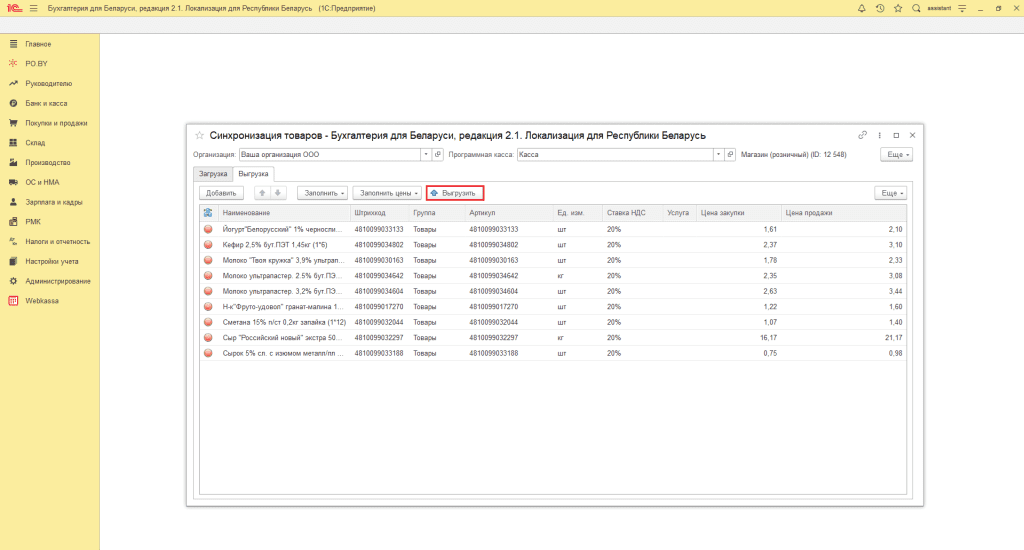Open the table toolbar Еще dropdown
Viewport: 1024px width, 550px height.
[891, 193]
